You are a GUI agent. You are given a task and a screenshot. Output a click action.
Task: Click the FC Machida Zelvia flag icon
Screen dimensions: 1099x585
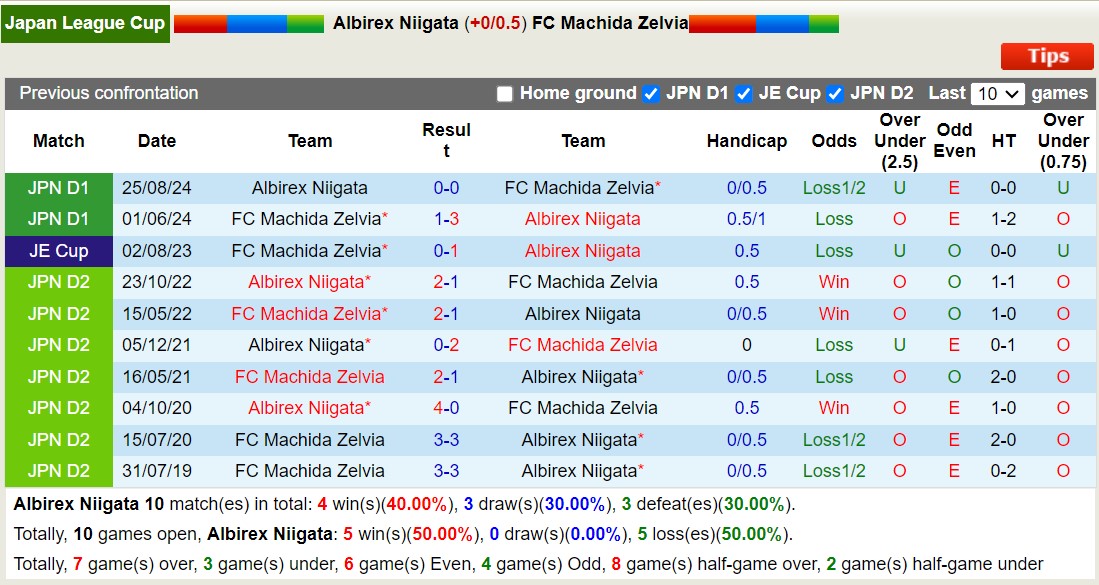click(x=765, y=25)
